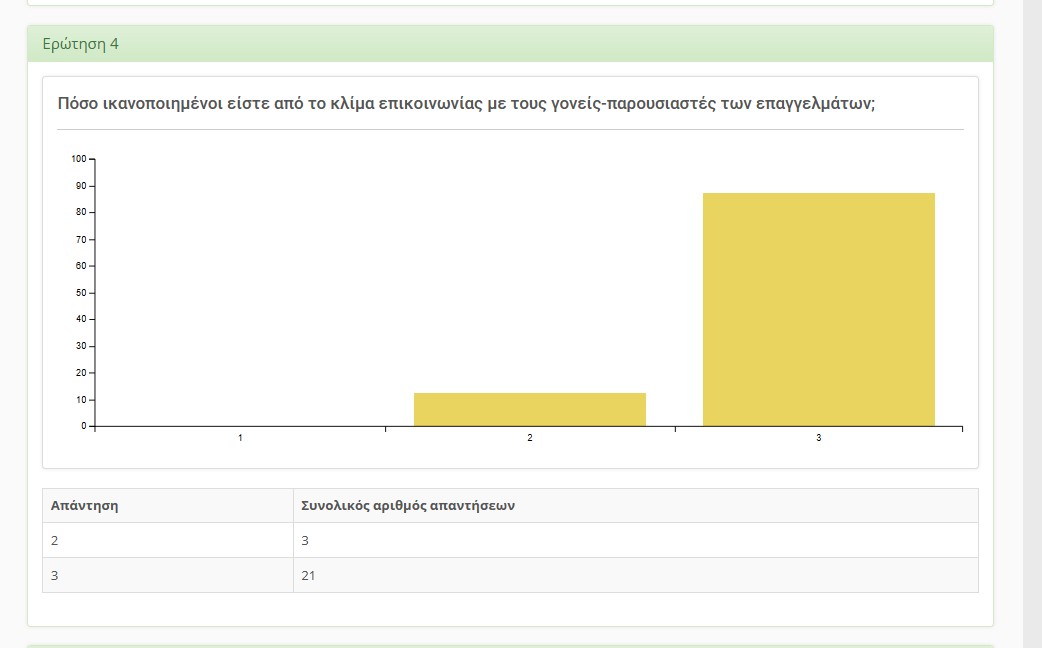Click the y-axis tick label 10

[80, 400]
